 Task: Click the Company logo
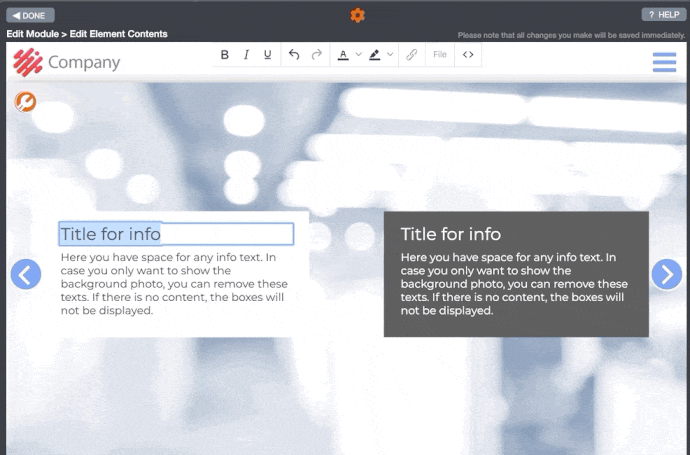28,62
